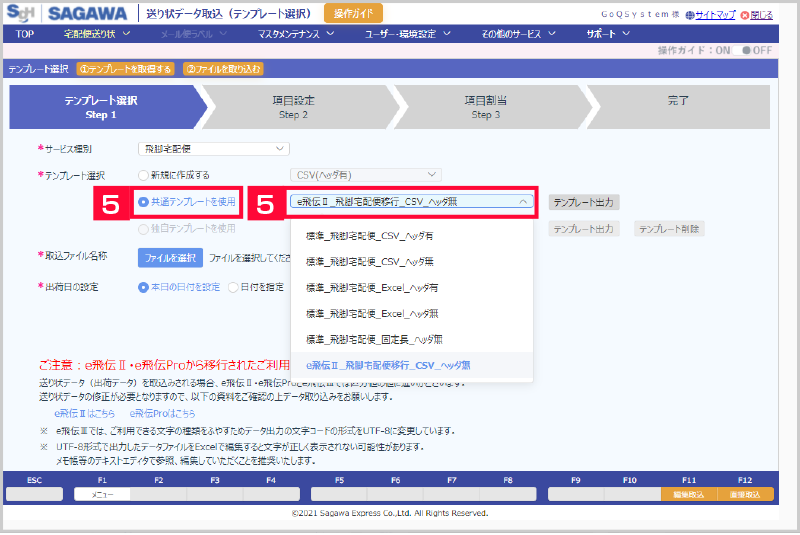Image resolution: width=800 pixels, height=535 pixels.
Task: Open the サービス種別 dropdown
Action: point(214,149)
